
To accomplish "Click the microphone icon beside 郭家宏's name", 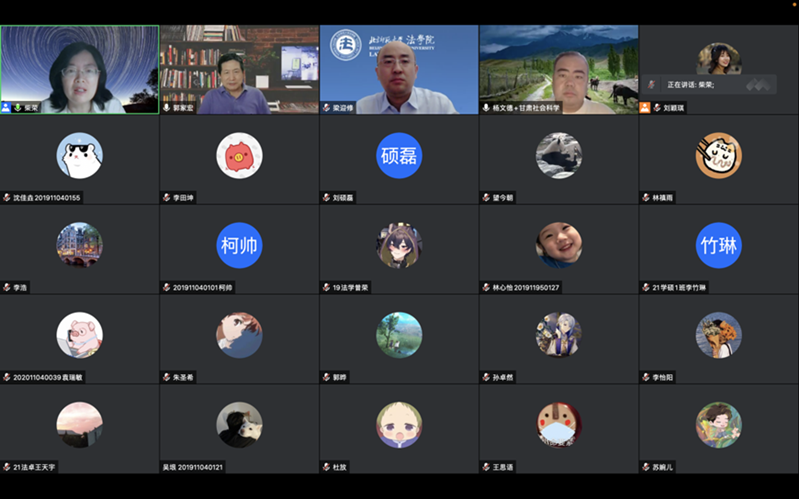I will tap(166, 107).
